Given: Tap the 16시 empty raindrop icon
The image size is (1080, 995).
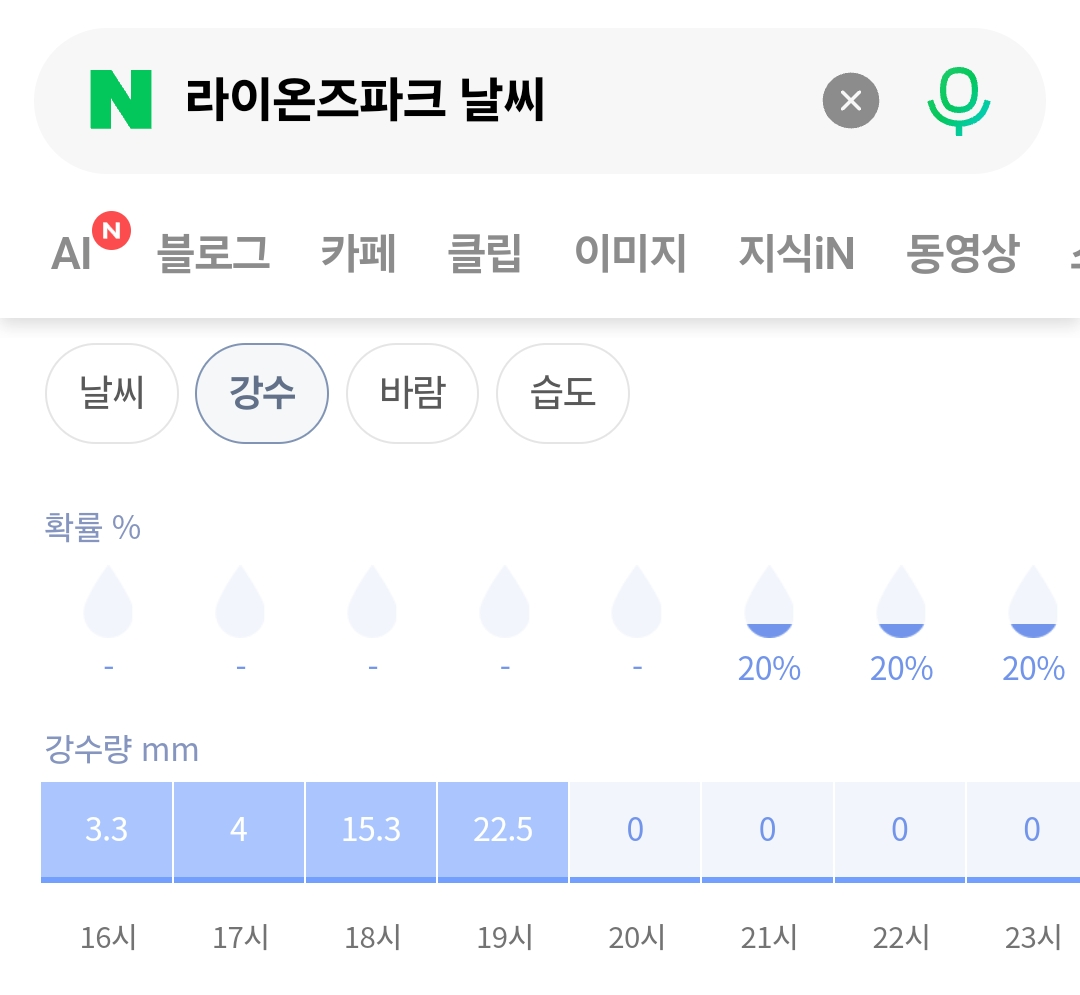Looking at the screenshot, I should [108, 602].
